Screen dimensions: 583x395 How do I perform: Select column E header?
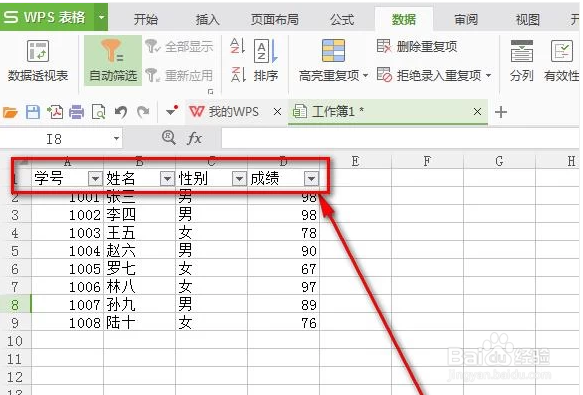coord(355,161)
